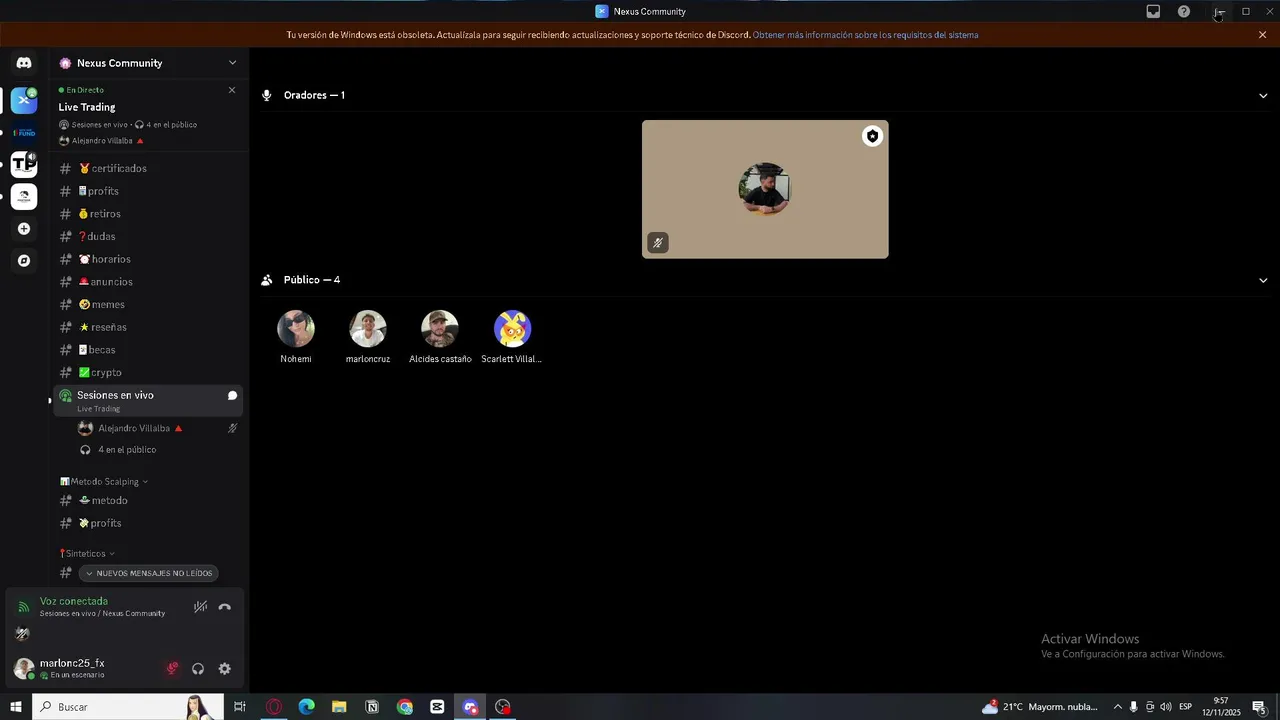Click Alejandro Villalba under Sesiones en vivo

click(x=158, y=429)
